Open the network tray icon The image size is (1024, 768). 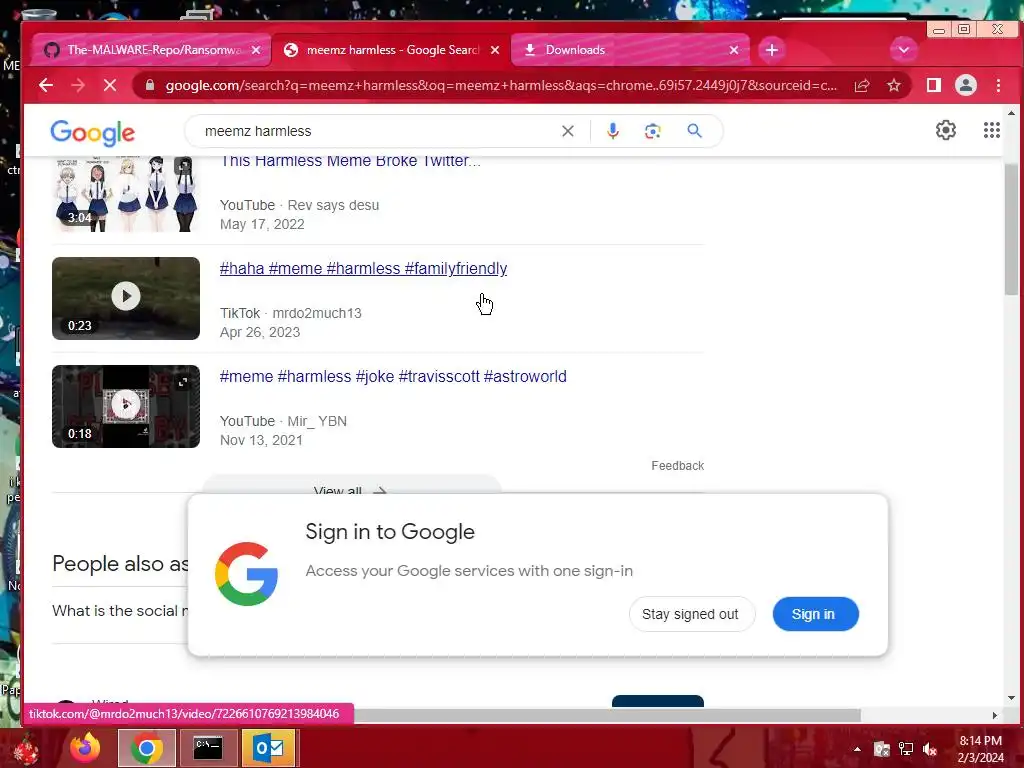click(x=906, y=749)
